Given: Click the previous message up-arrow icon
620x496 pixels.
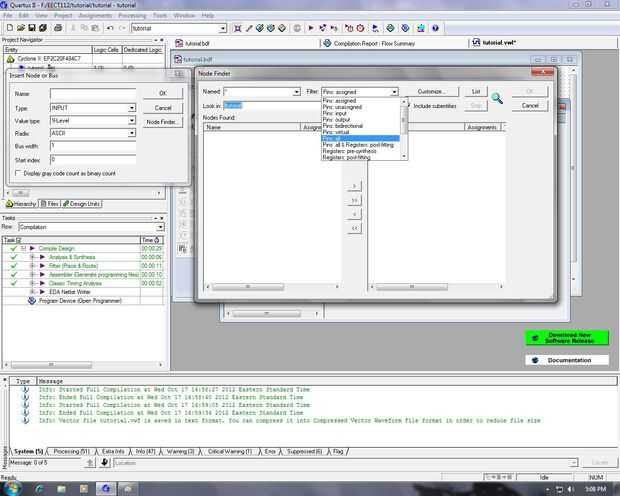Looking at the screenshot, I should 90,462.
